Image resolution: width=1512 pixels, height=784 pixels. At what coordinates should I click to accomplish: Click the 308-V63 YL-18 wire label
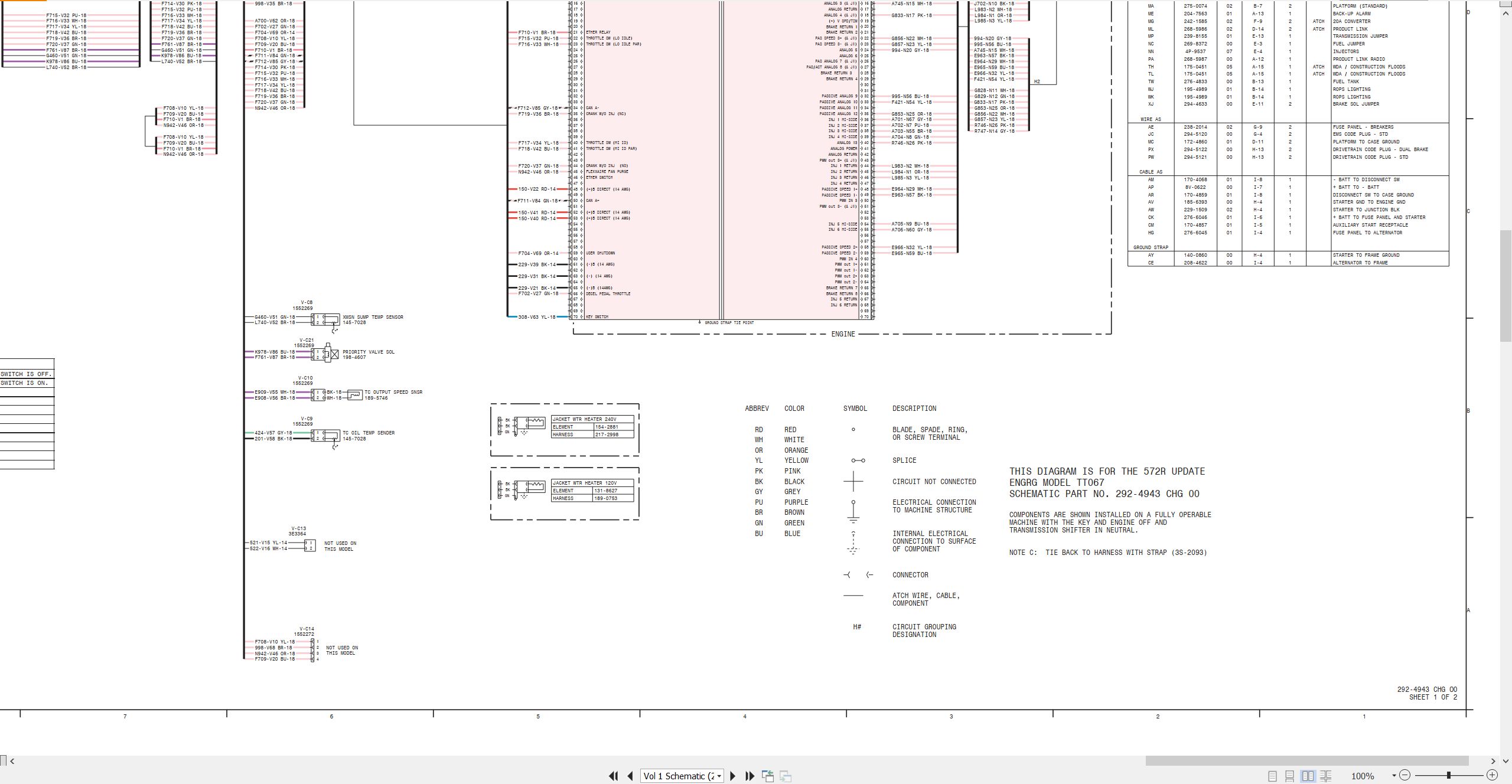click(537, 317)
